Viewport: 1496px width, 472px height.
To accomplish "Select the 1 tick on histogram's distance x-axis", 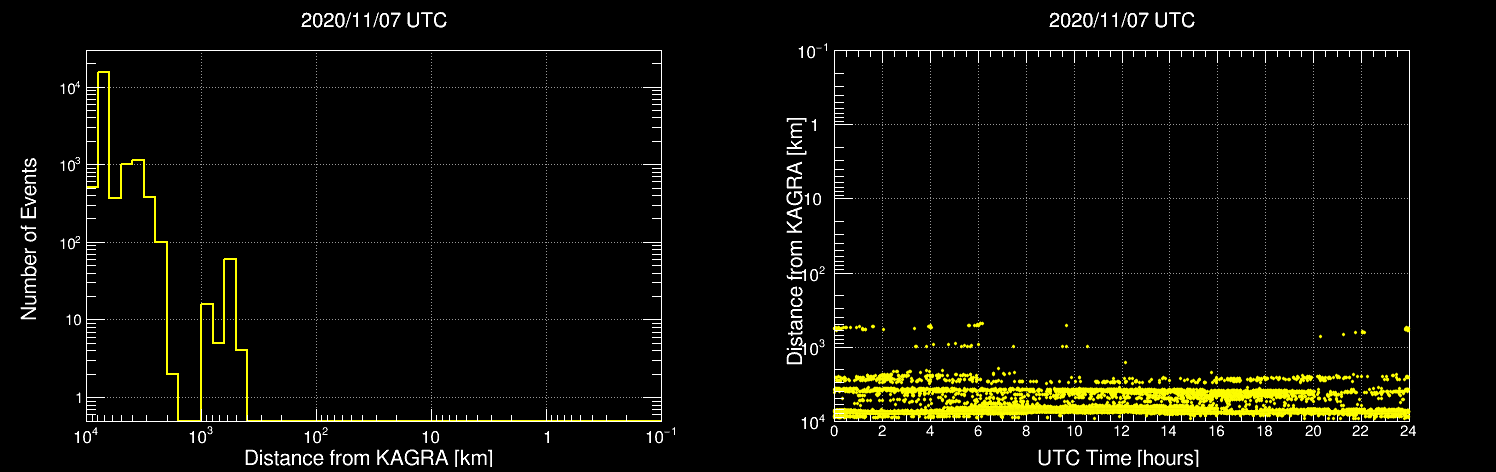I will point(546,438).
